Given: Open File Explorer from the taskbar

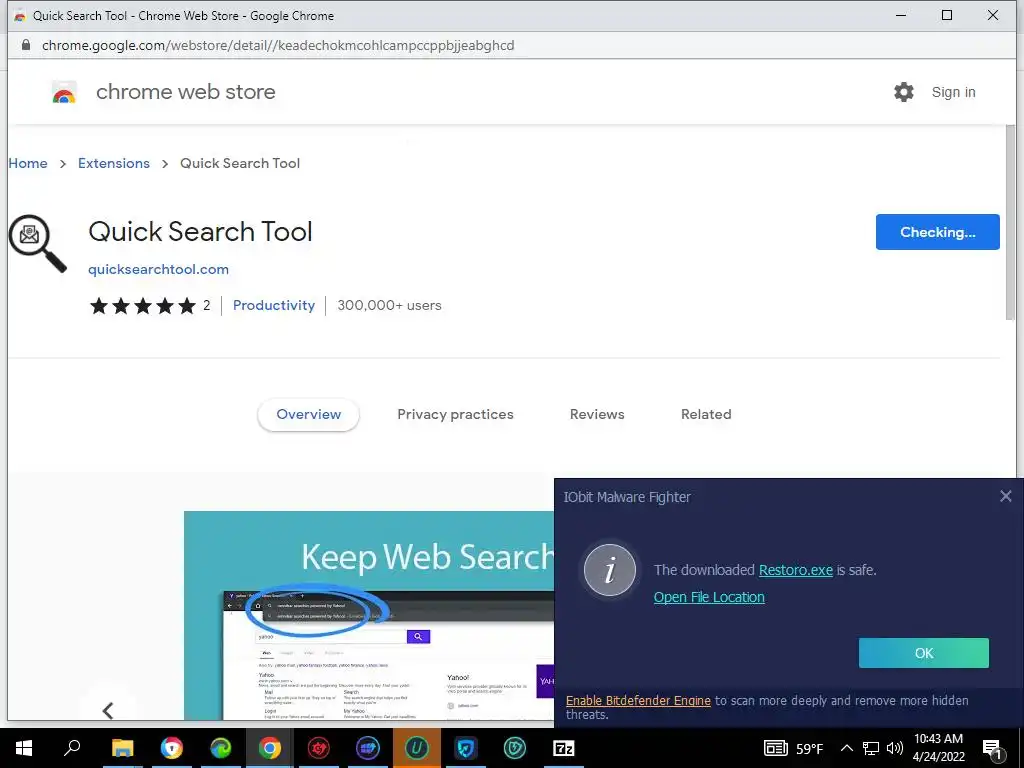Looking at the screenshot, I should point(122,748).
